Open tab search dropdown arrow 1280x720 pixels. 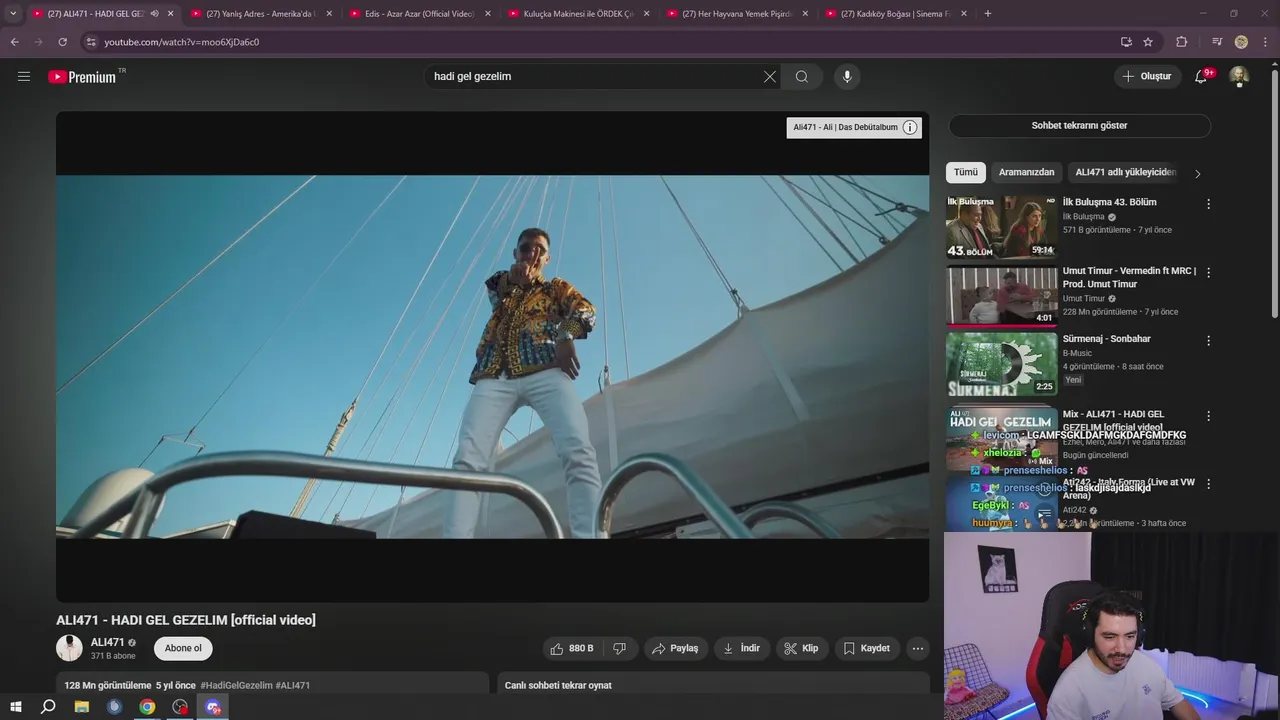(x=13, y=14)
